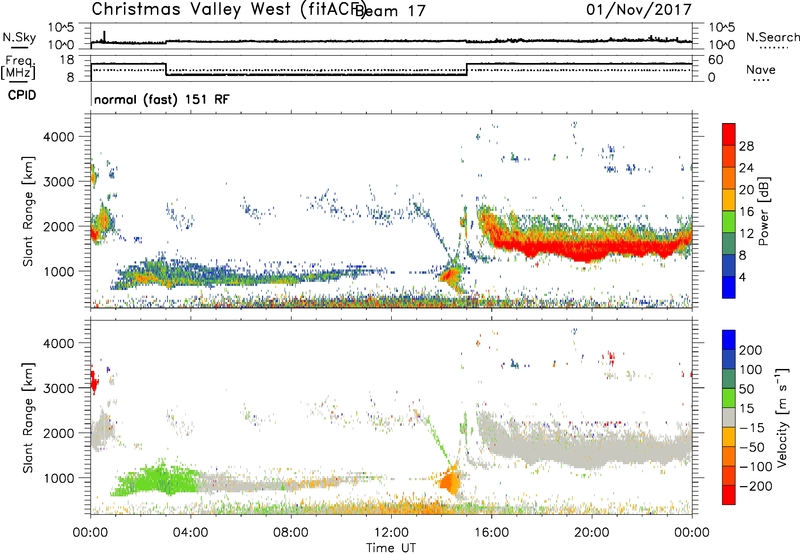This screenshot has width=800, height=554.
Task: Click '1000' on velocity panel range axis
Action: pyautogui.click(x=58, y=478)
